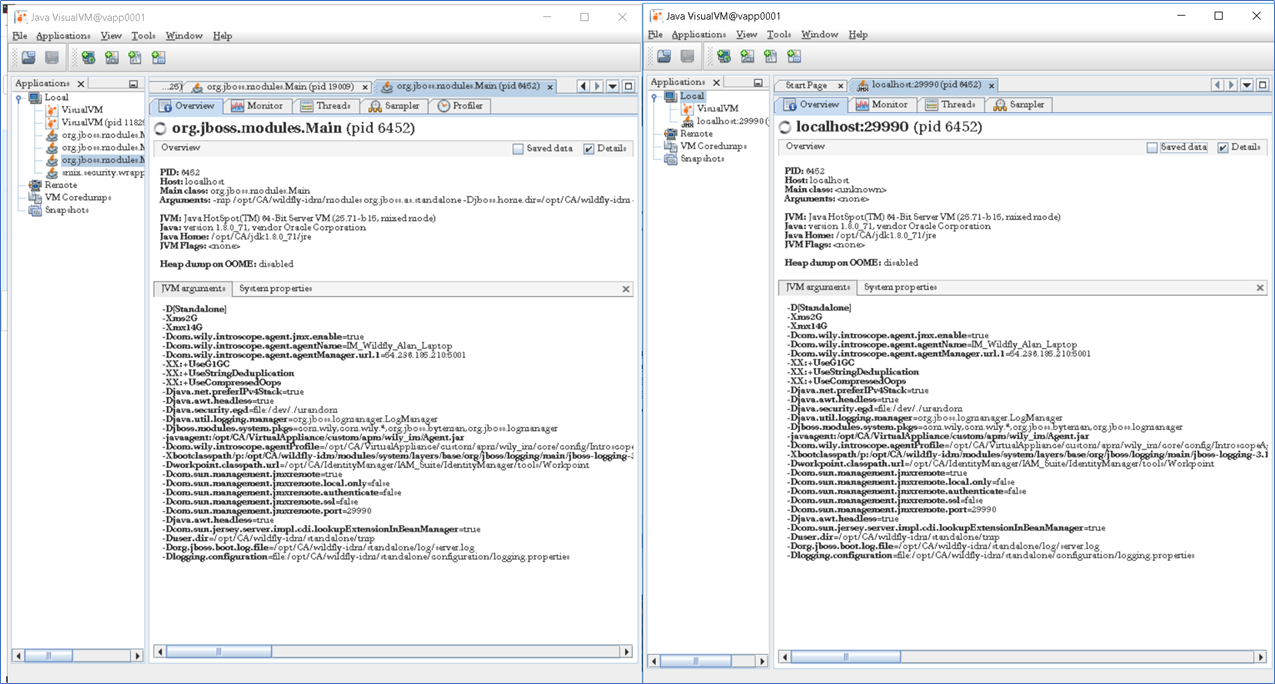Select VisualVM entry in right window tree
The width and height of the screenshot is (1275, 684).
click(x=717, y=108)
